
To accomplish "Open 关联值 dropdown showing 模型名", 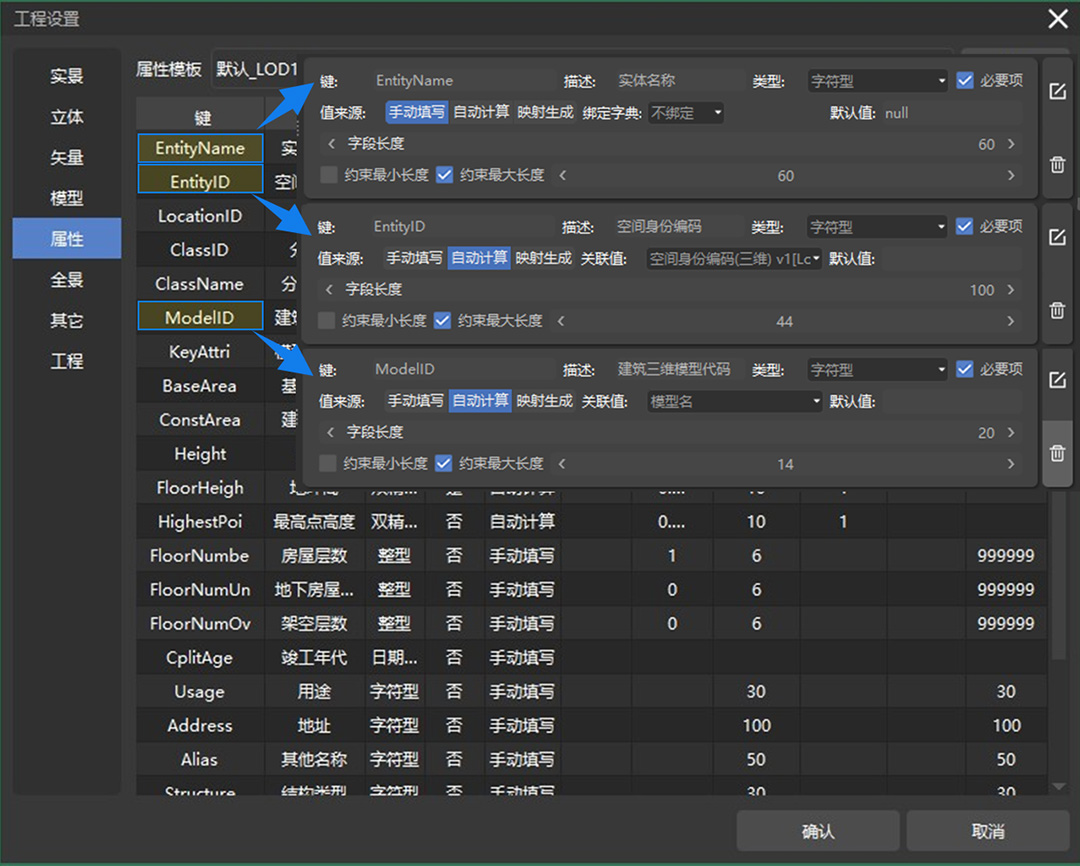I will [735, 402].
